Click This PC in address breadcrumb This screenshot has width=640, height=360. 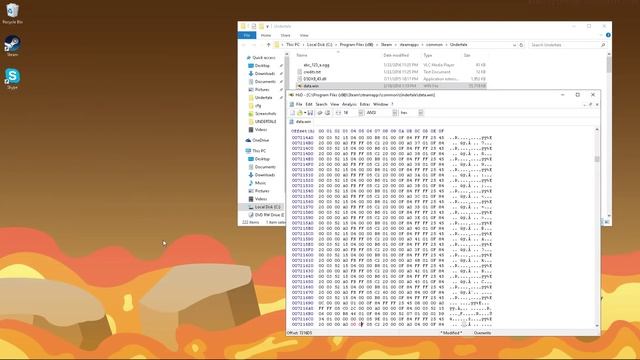(x=293, y=45)
